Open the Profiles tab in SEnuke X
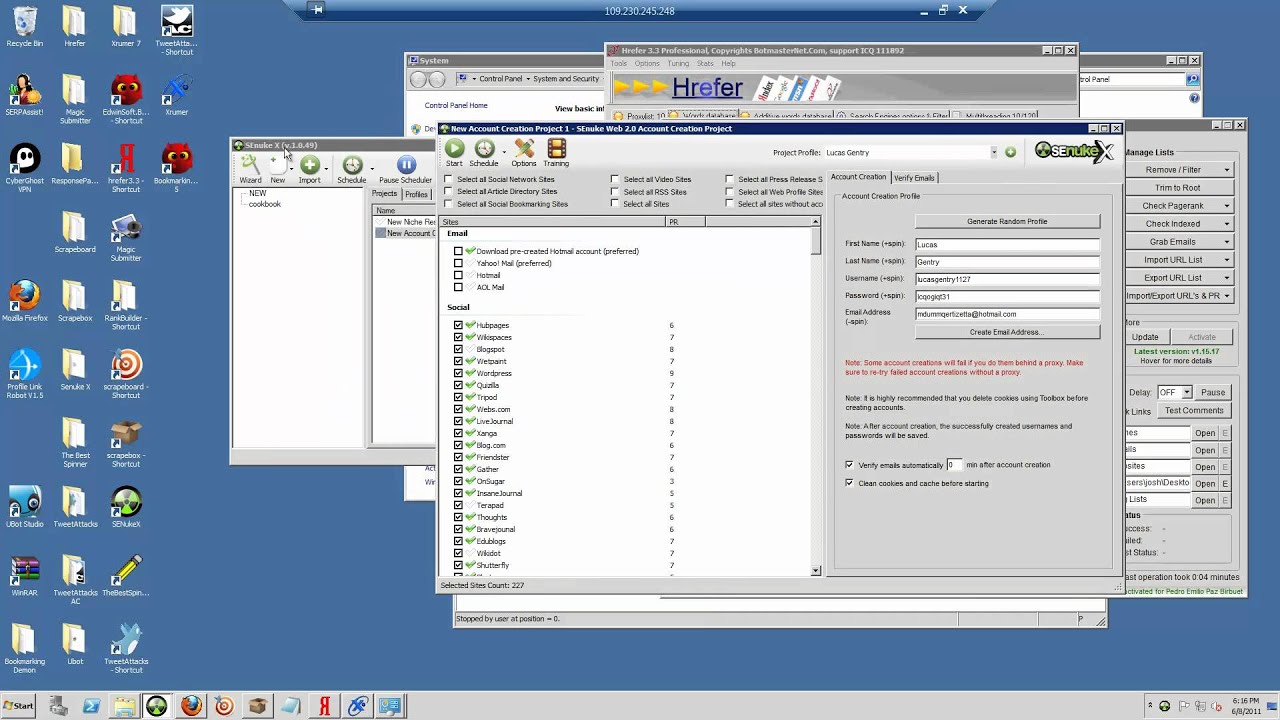 pyautogui.click(x=417, y=194)
